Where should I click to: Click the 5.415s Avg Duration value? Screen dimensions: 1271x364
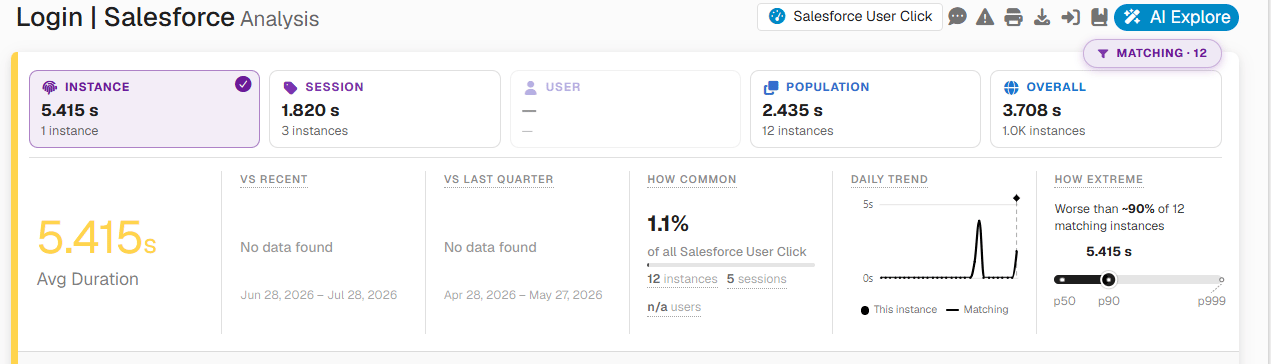(97, 238)
